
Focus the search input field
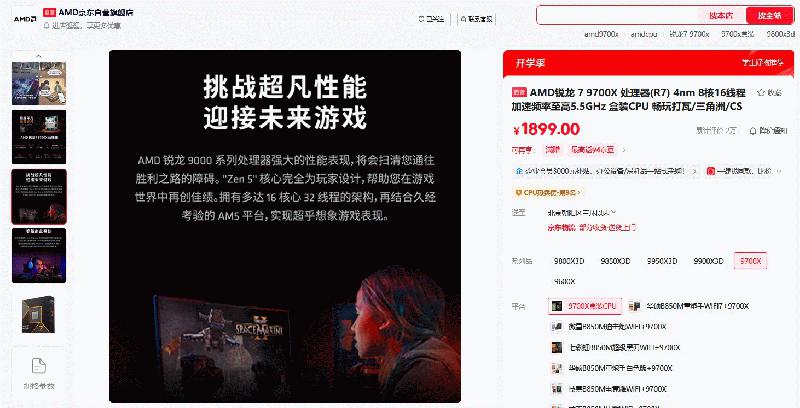[617, 15]
